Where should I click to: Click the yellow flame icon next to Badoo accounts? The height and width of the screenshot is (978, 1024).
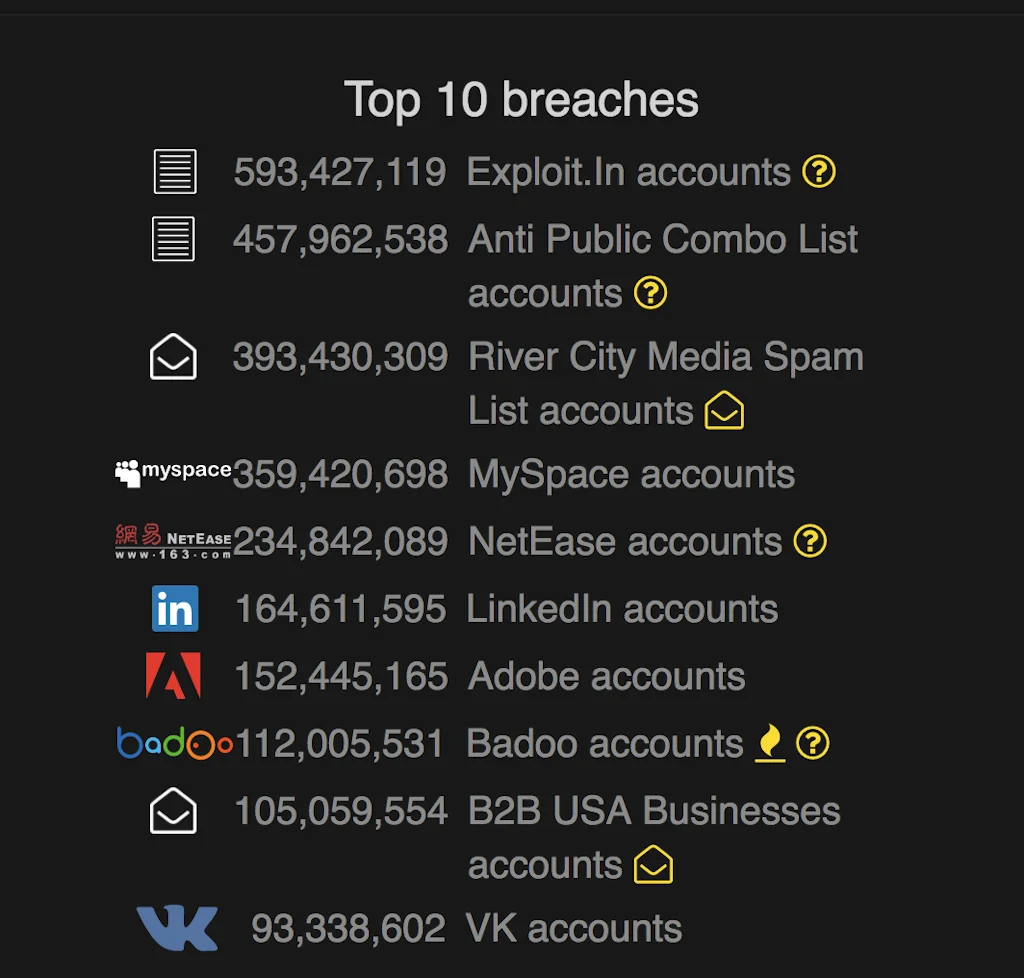click(x=768, y=743)
